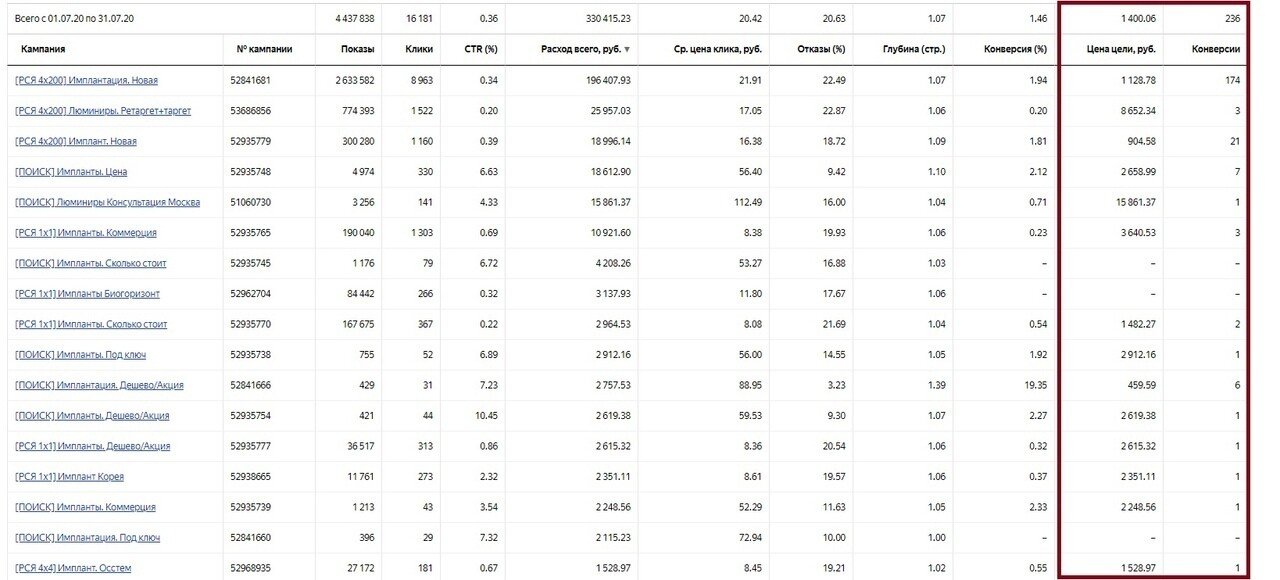Open [ПОИСК] Имплантация. Под ключ campaign
The height and width of the screenshot is (580, 1280).
(x=86, y=538)
